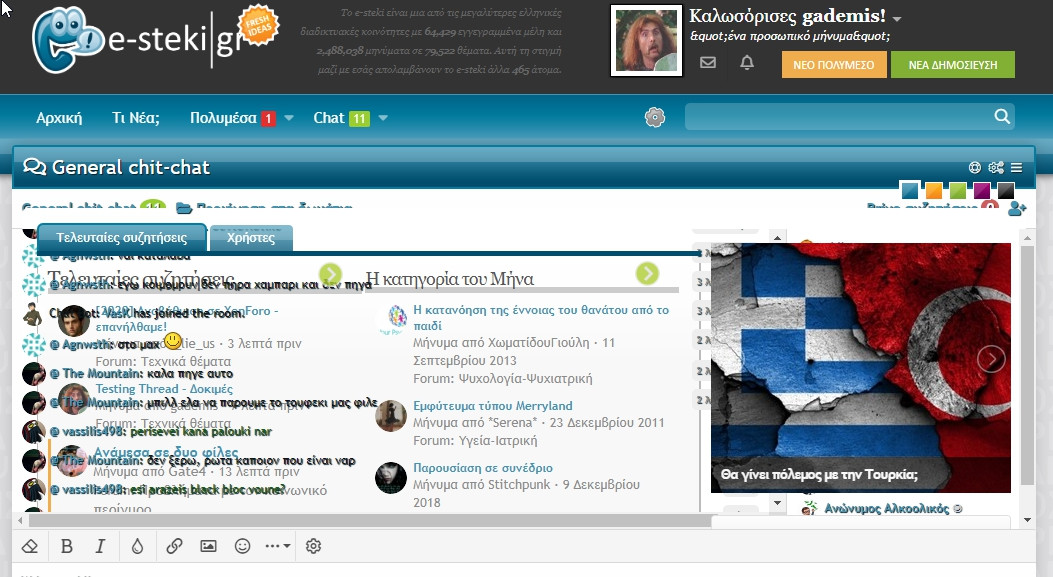Switch to the Χρήστες tab
The width and height of the screenshot is (1053, 577).
[x=250, y=238]
